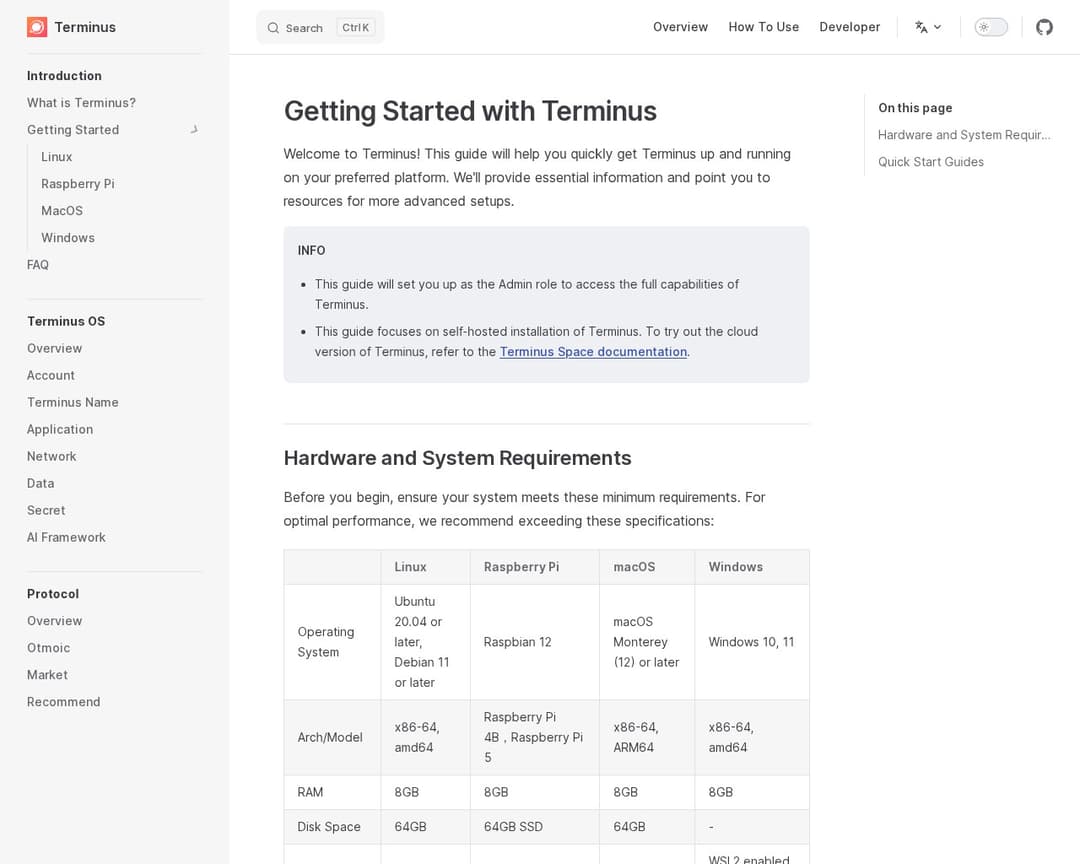The height and width of the screenshot is (864, 1080).
Task: Open the Recommend page
Action: point(63,702)
